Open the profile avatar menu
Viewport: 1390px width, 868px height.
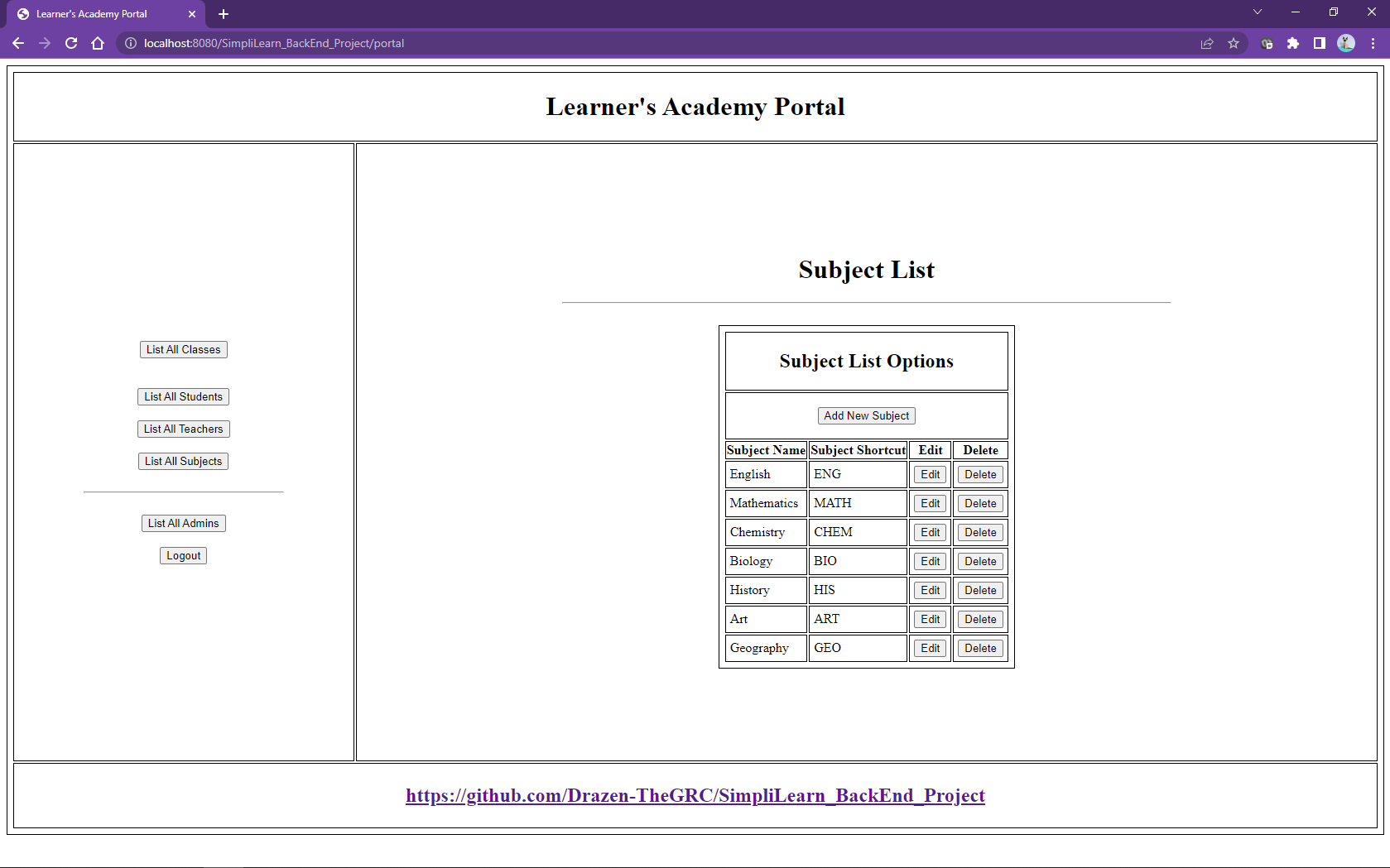[x=1346, y=43]
